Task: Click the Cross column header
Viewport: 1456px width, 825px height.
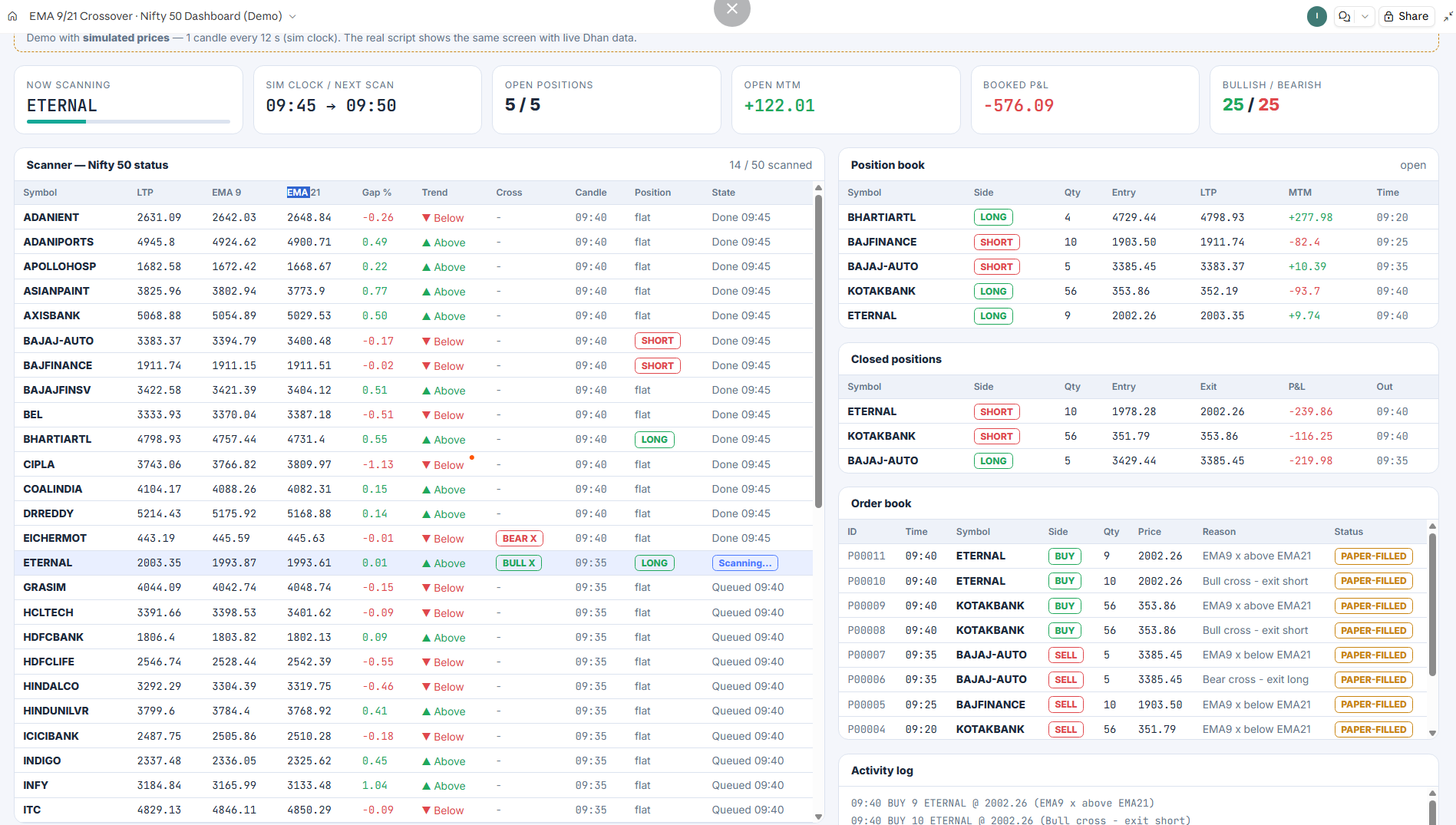Action: 509,193
